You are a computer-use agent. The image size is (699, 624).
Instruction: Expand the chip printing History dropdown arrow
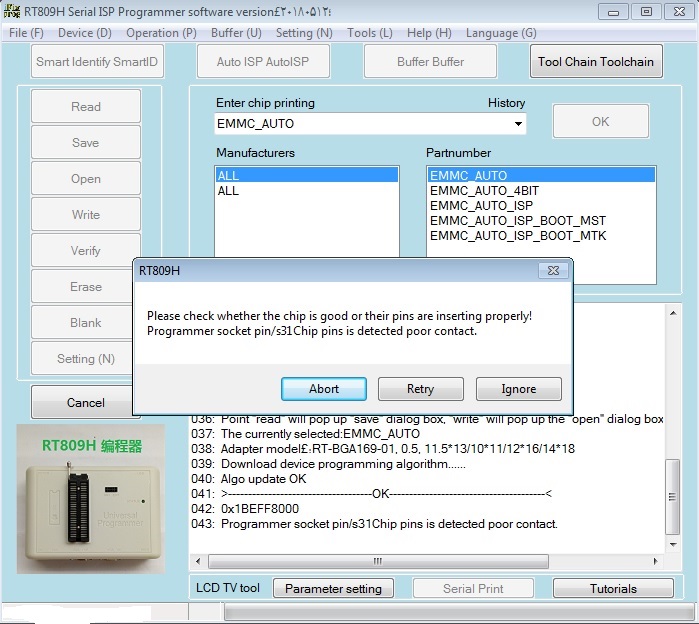(518, 123)
